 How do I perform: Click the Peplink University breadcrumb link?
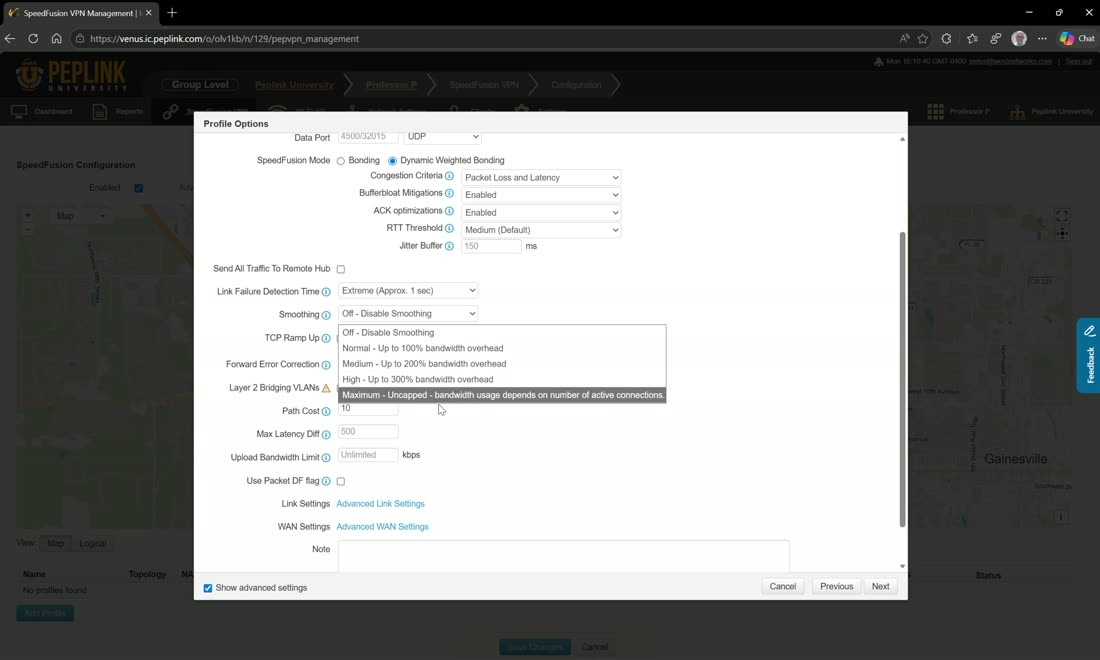point(294,85)
